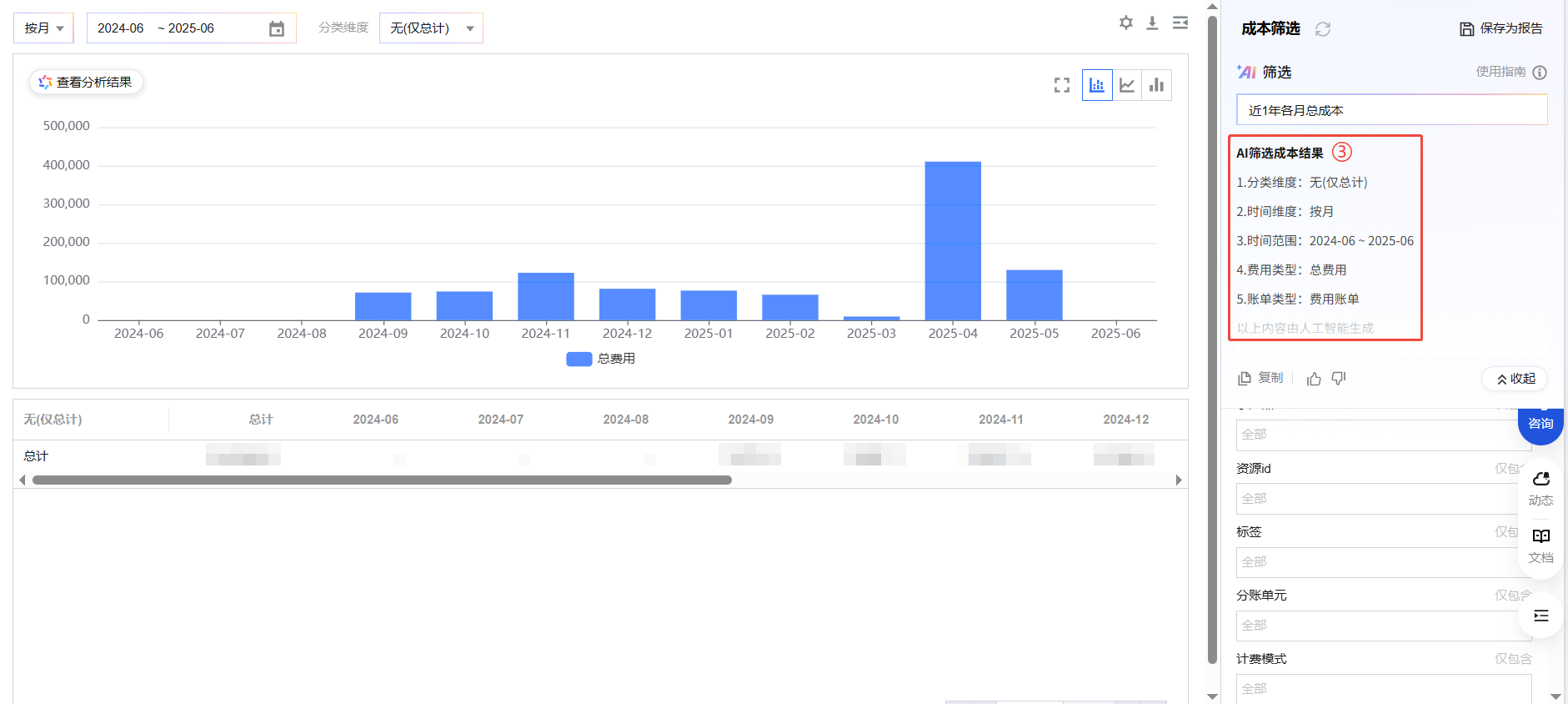Open the 按月 time granularity dropdown
Image resolution: width=1568 pixels, height=704 pixels.
pos(43,28)
